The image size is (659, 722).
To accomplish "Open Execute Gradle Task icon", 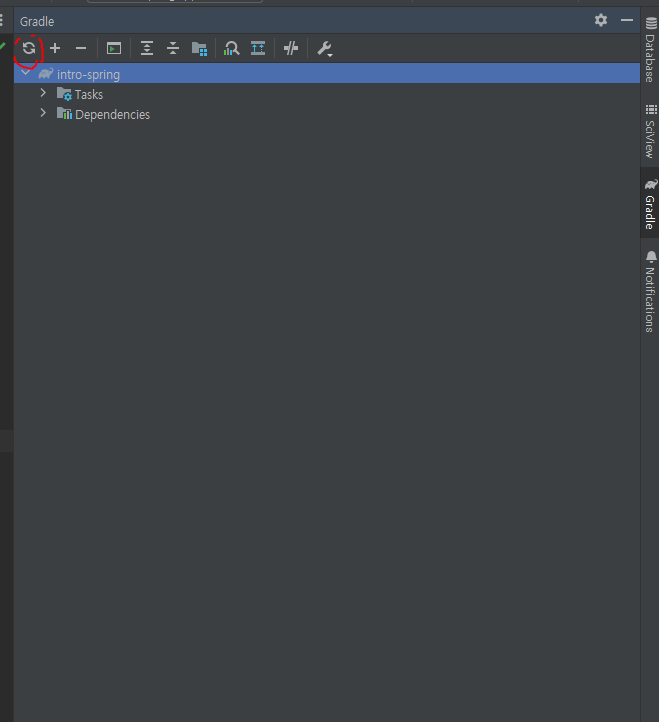I will point(114,48).
